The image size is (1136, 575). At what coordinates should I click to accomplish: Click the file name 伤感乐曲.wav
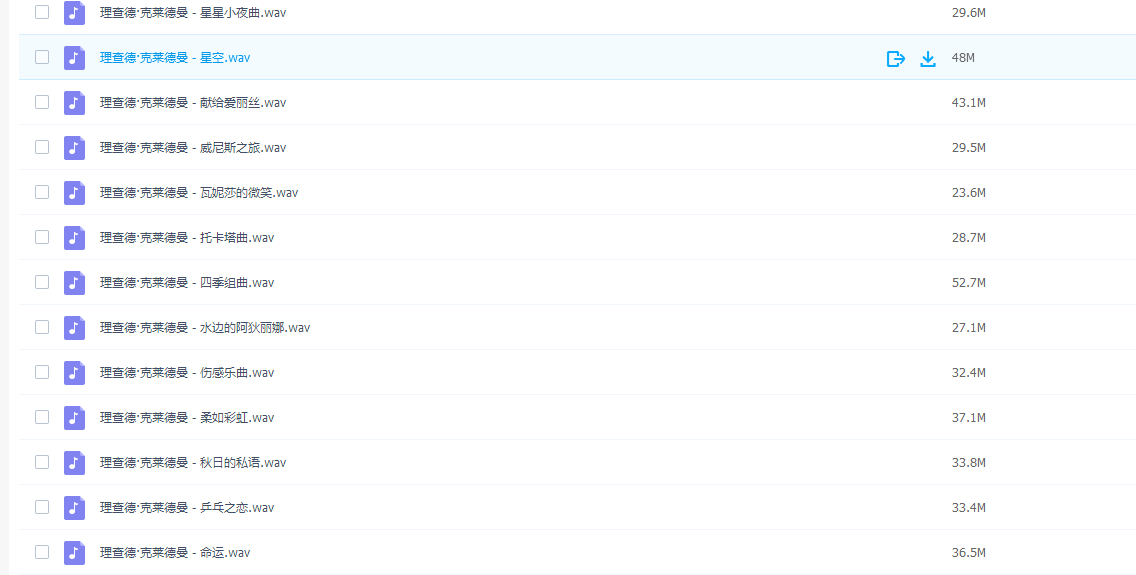click(187, 372)
